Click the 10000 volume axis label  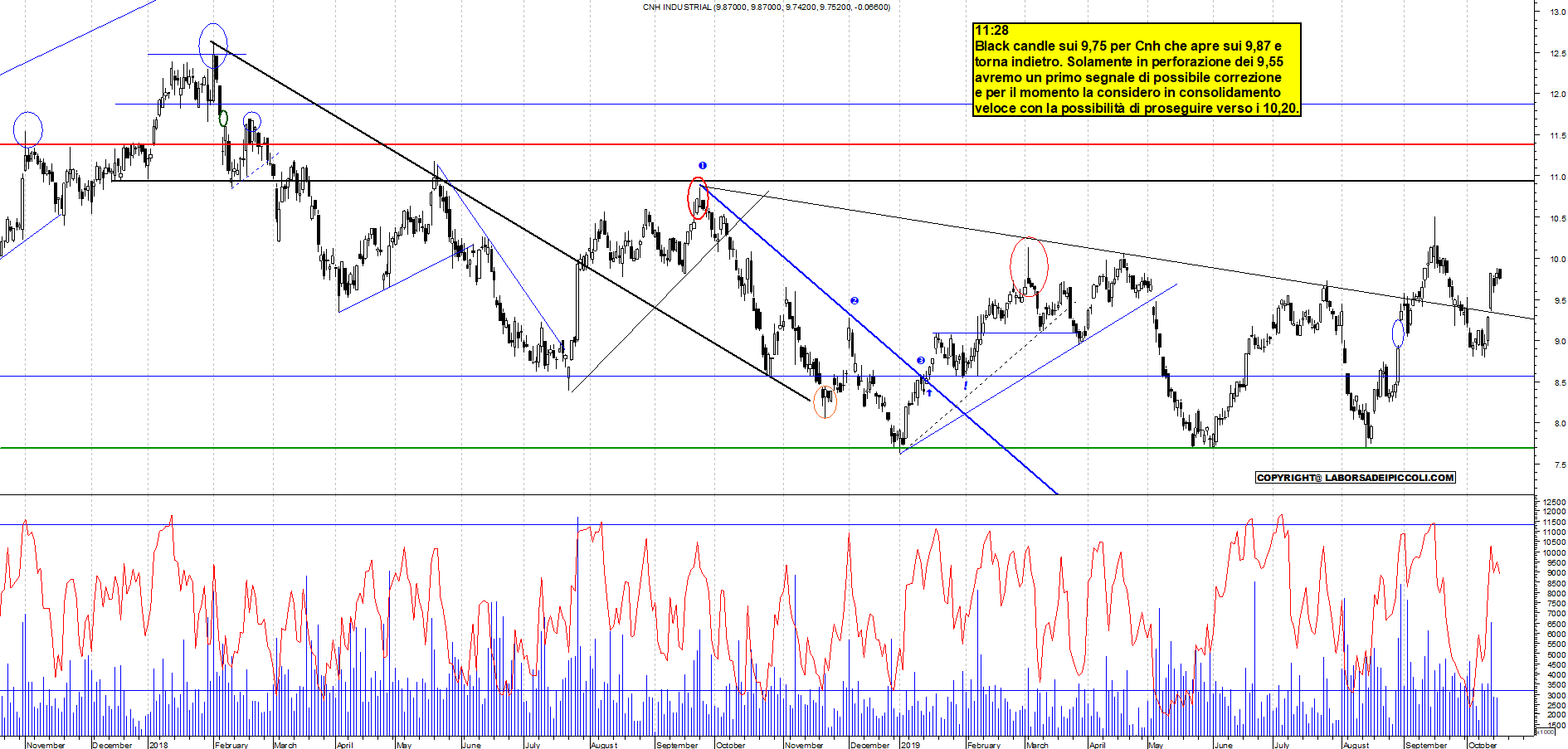(x=1555, y=553)
